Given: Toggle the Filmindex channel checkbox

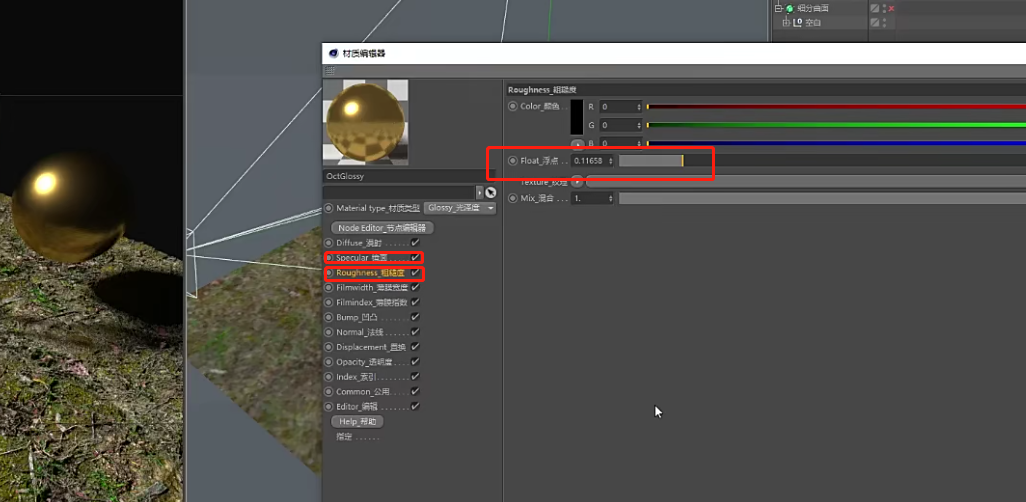Looking at the screenshot, I should pos(415,302).
